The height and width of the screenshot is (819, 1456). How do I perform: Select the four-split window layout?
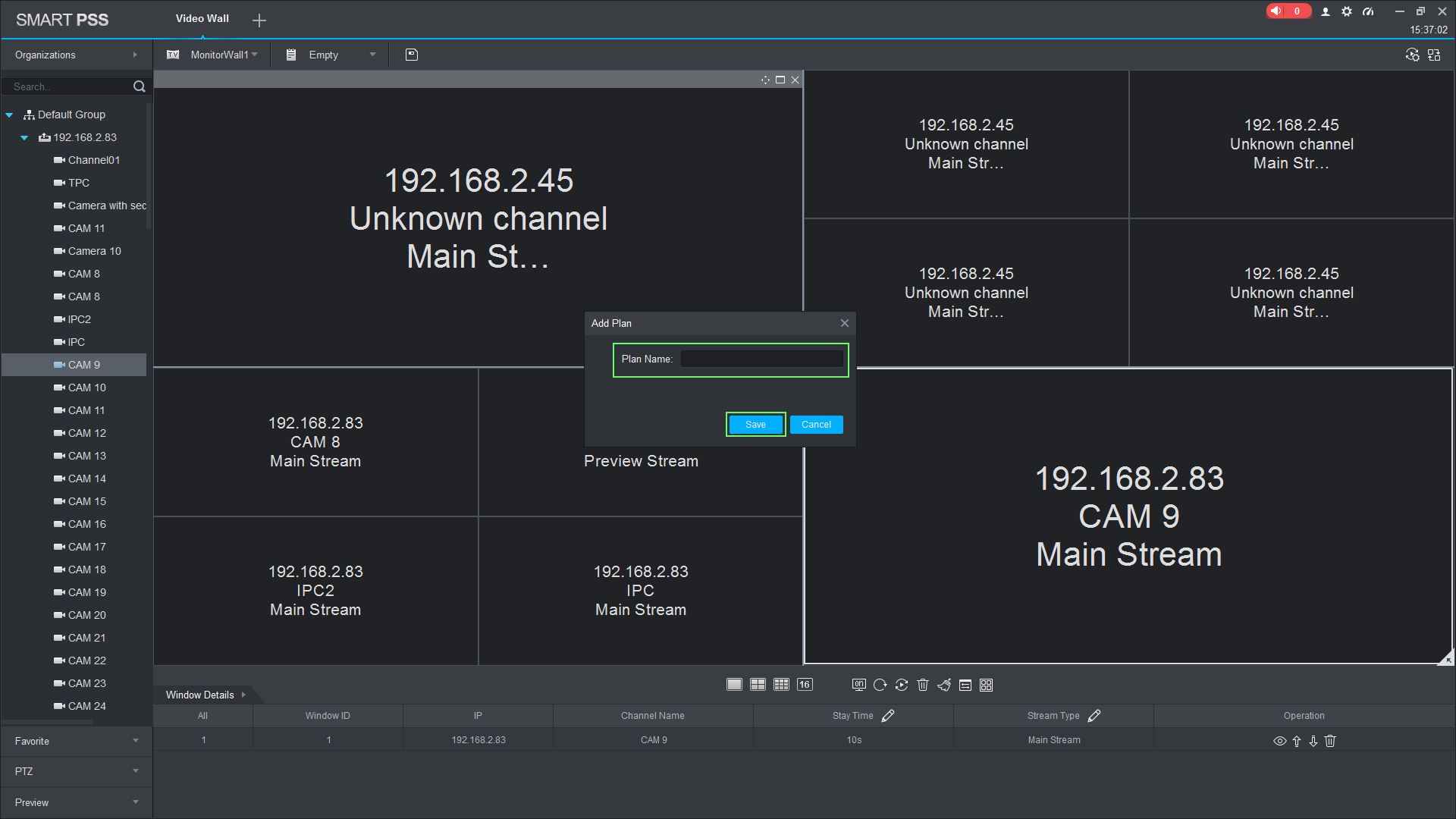[x=758, y=685]
